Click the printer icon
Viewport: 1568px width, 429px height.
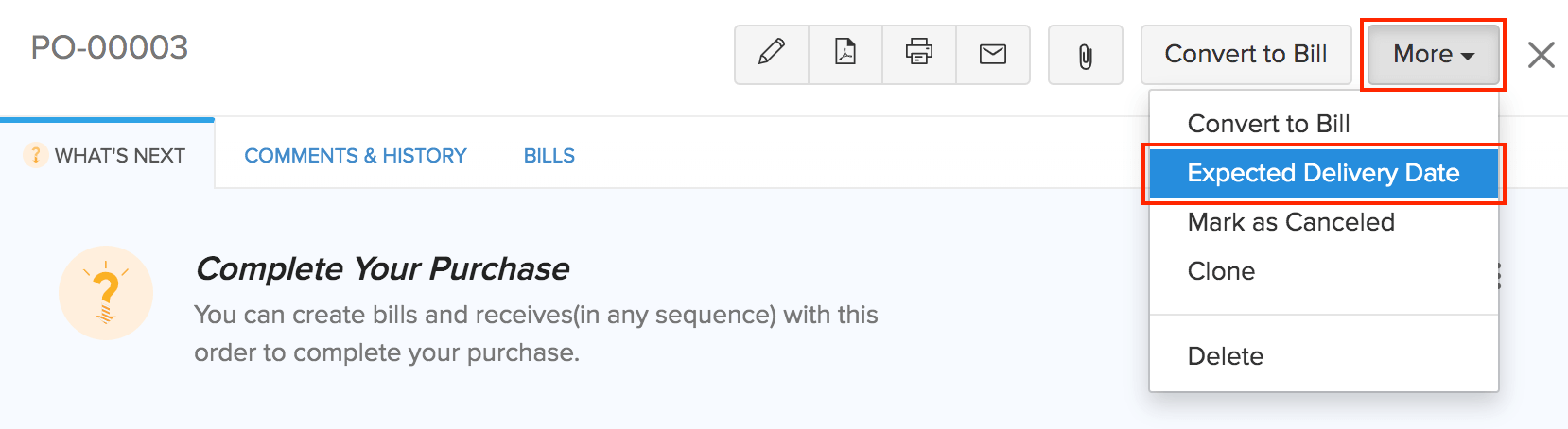tap(919, 54)
